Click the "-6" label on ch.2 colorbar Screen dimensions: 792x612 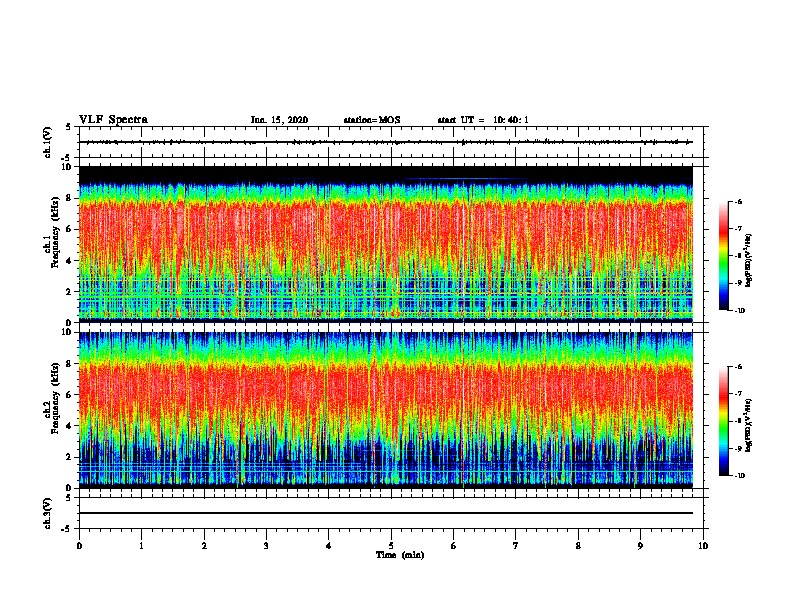737,367
